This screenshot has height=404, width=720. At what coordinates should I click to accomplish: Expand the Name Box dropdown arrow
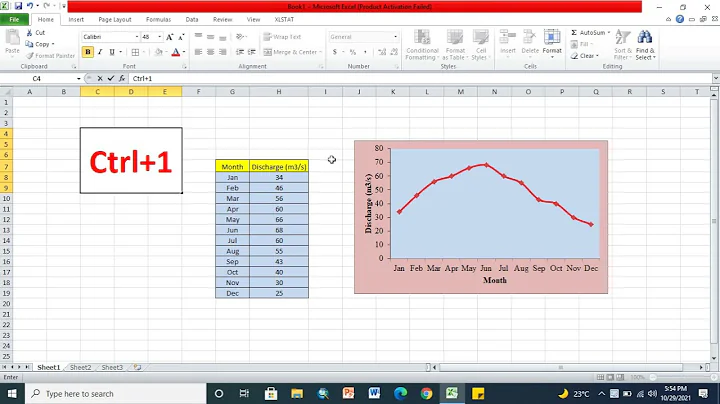click(x=79, y=79)
